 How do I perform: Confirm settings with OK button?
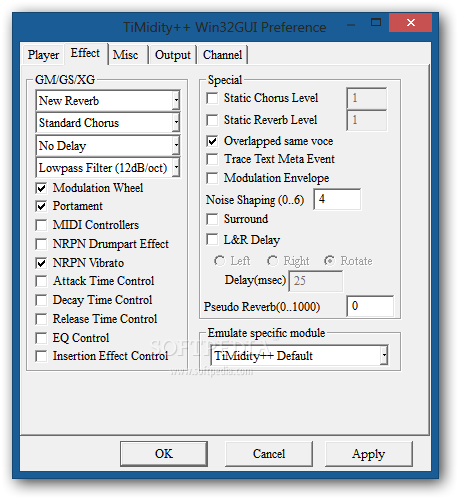[x=164, y=453]
